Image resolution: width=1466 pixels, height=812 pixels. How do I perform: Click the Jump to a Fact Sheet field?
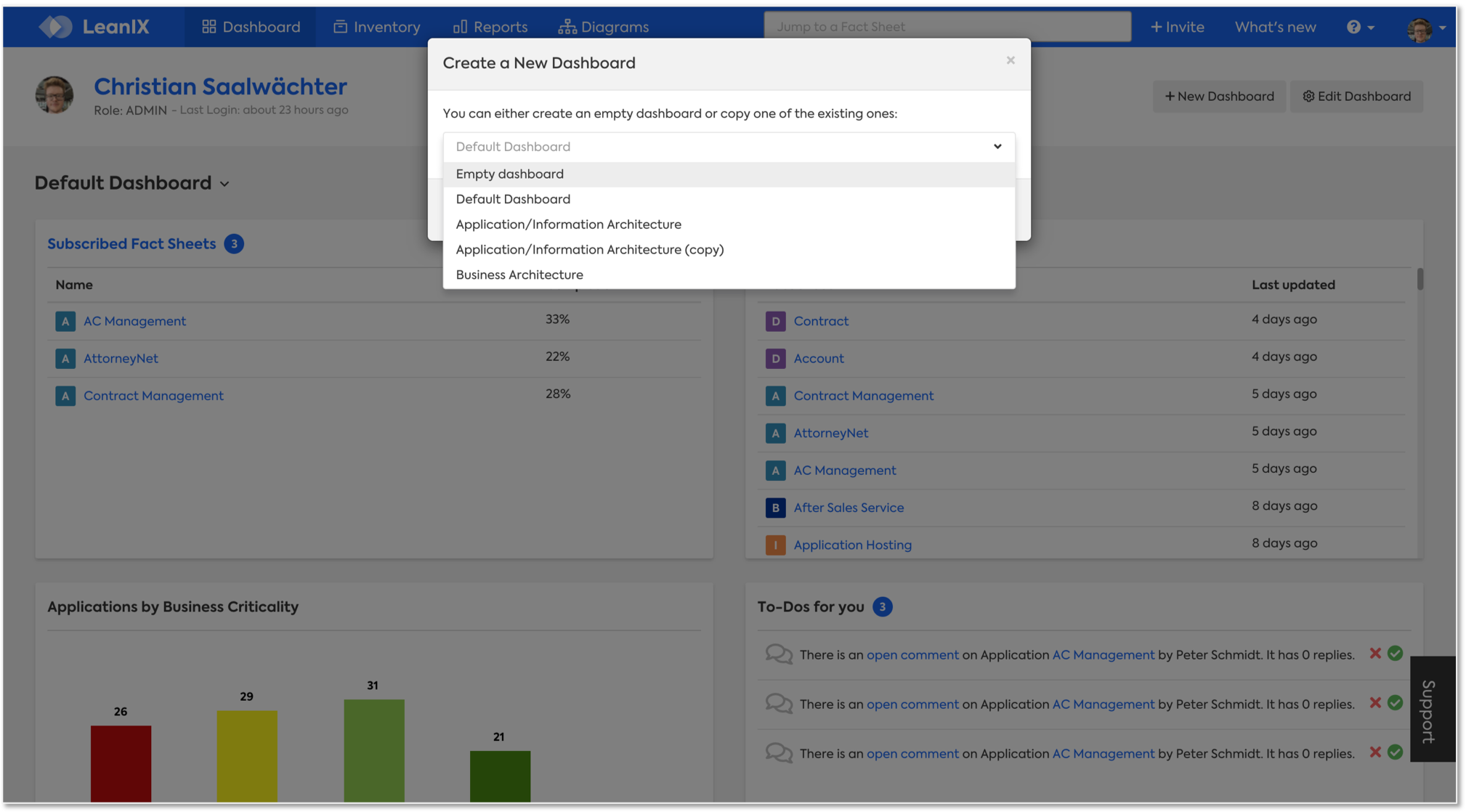pyautogui.click(x=947, y=27)
